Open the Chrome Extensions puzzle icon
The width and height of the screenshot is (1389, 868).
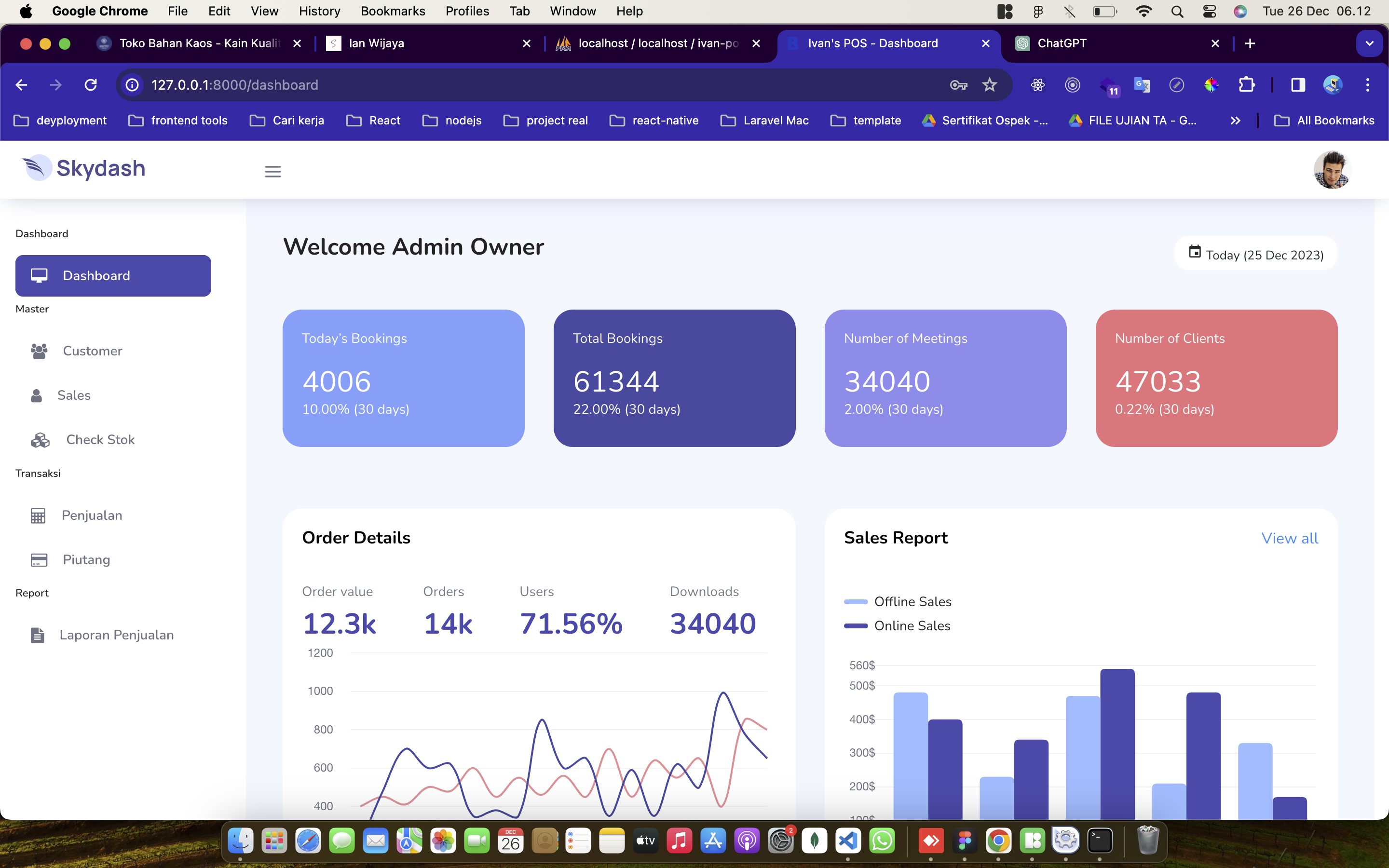(1246, 85)
